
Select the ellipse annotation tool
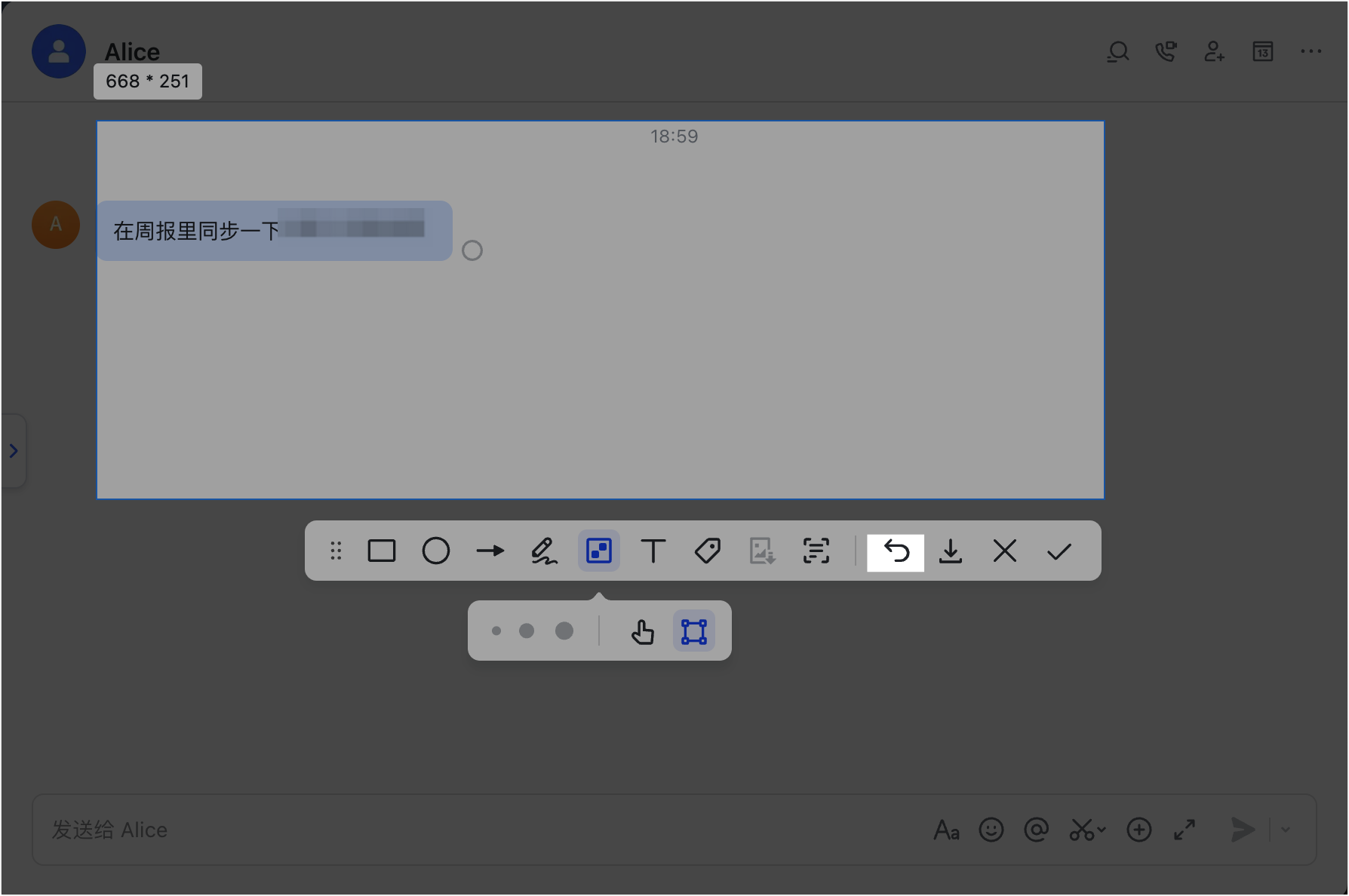436,551
